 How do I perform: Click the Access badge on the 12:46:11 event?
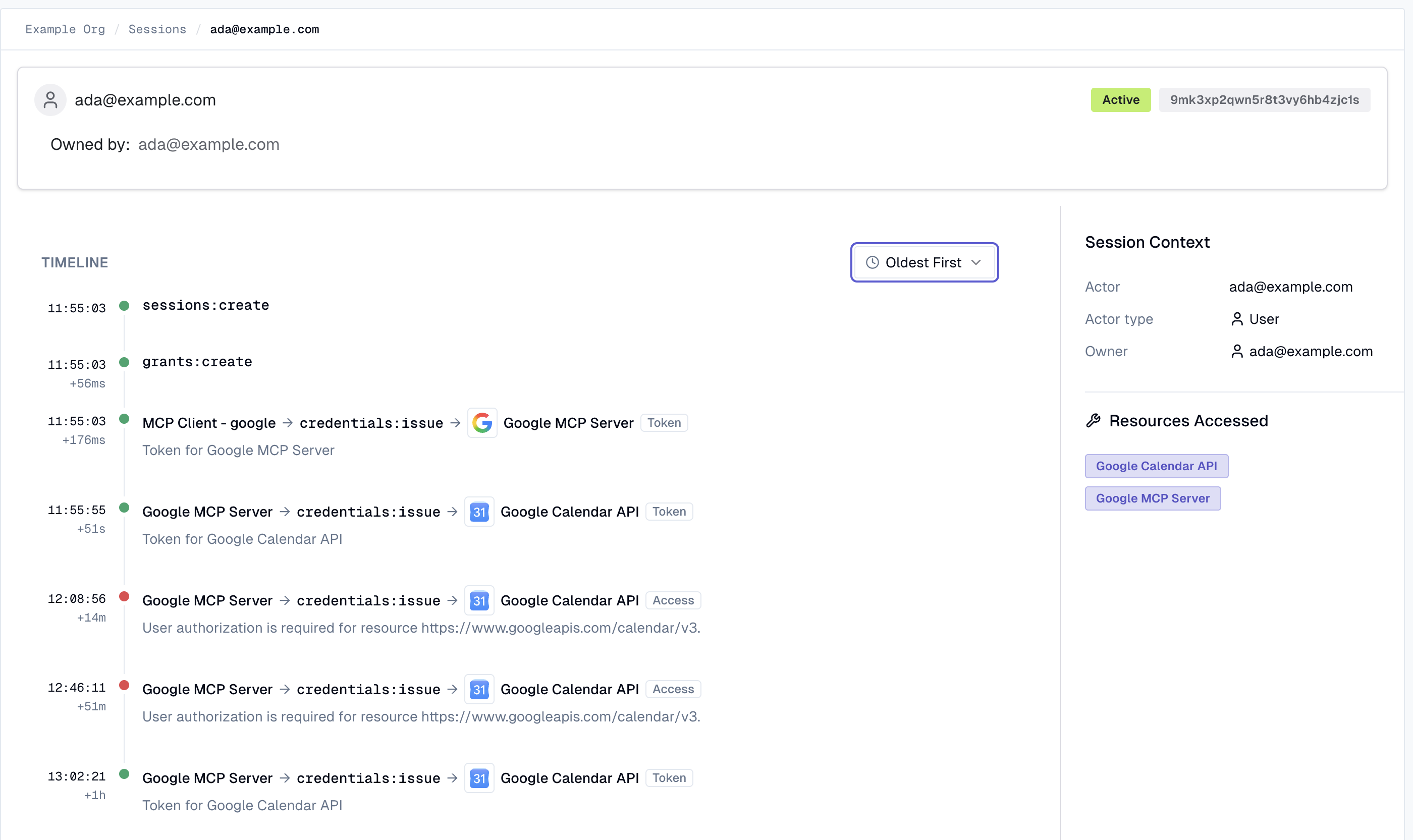click(673, 690)
